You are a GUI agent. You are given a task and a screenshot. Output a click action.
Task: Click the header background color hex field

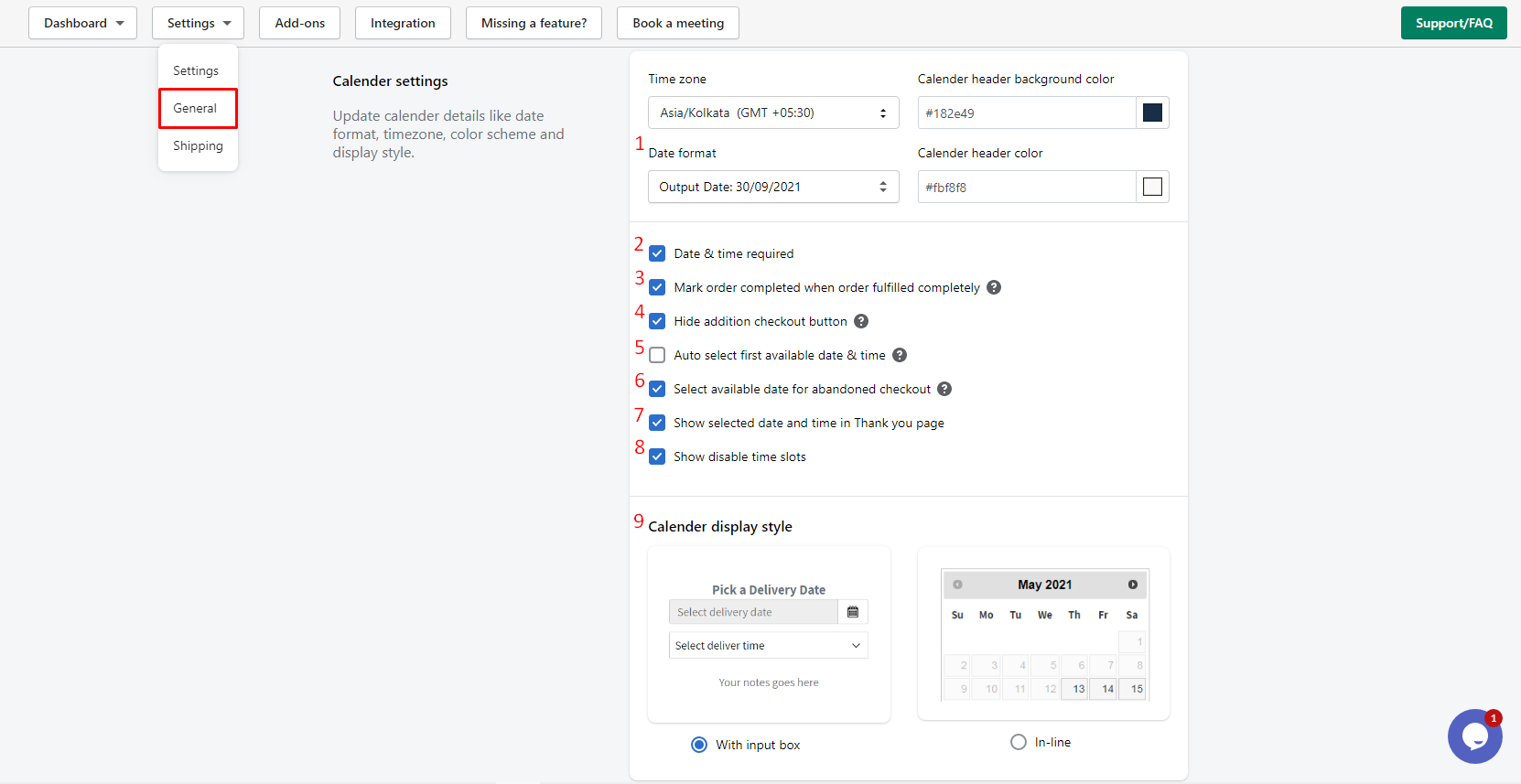(1027, 113)
